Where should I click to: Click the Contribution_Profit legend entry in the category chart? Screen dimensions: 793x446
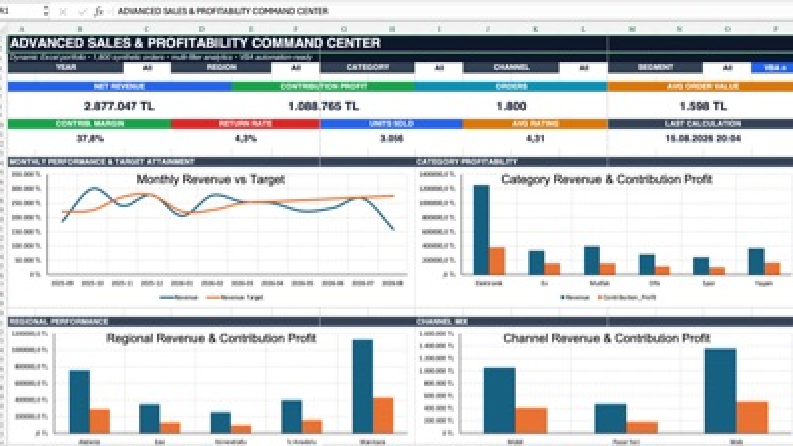pos(627,297)
